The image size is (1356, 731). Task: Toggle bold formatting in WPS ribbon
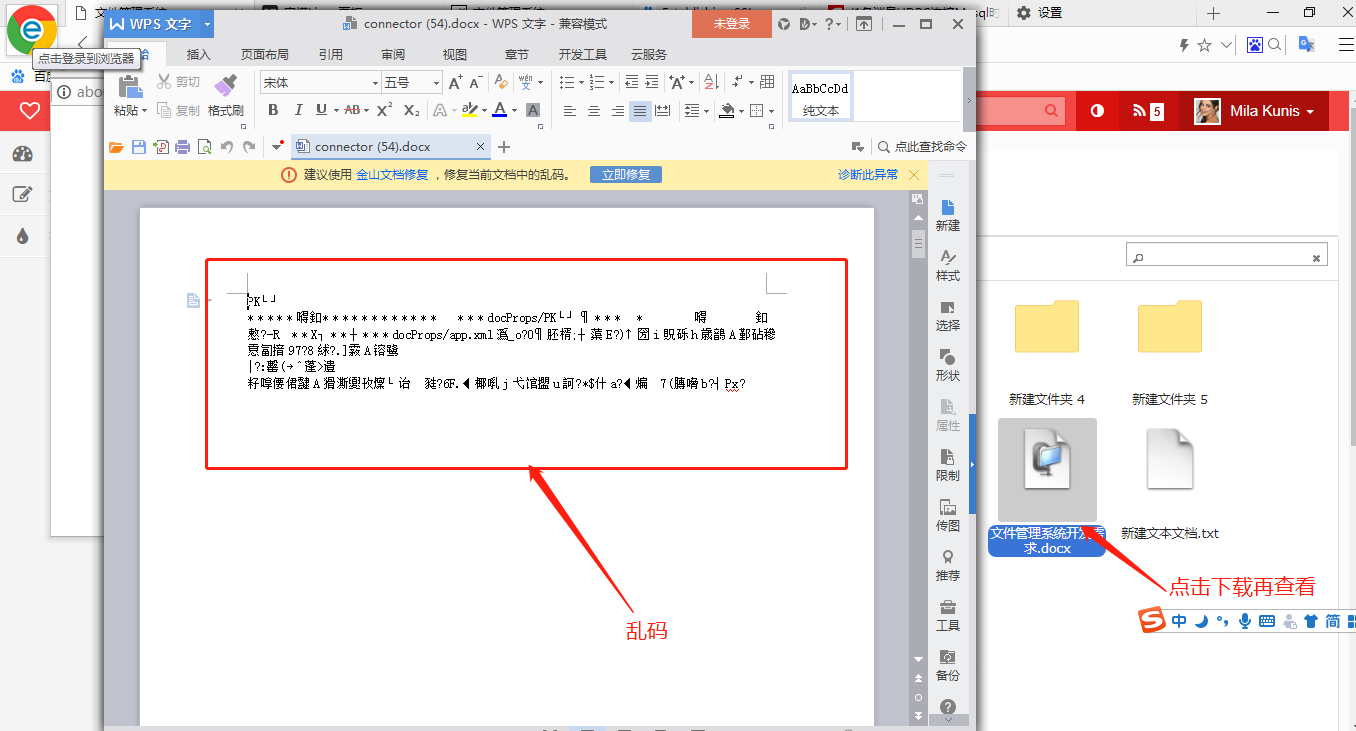(273, 110)
